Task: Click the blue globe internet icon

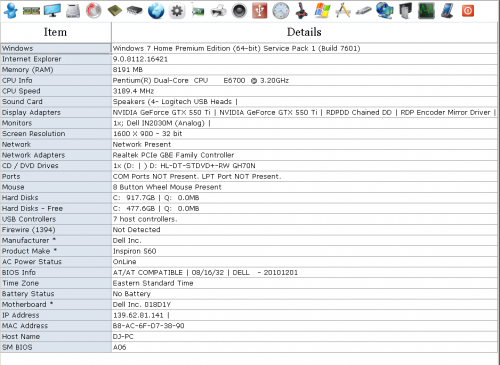Action: tap(156, 11)
